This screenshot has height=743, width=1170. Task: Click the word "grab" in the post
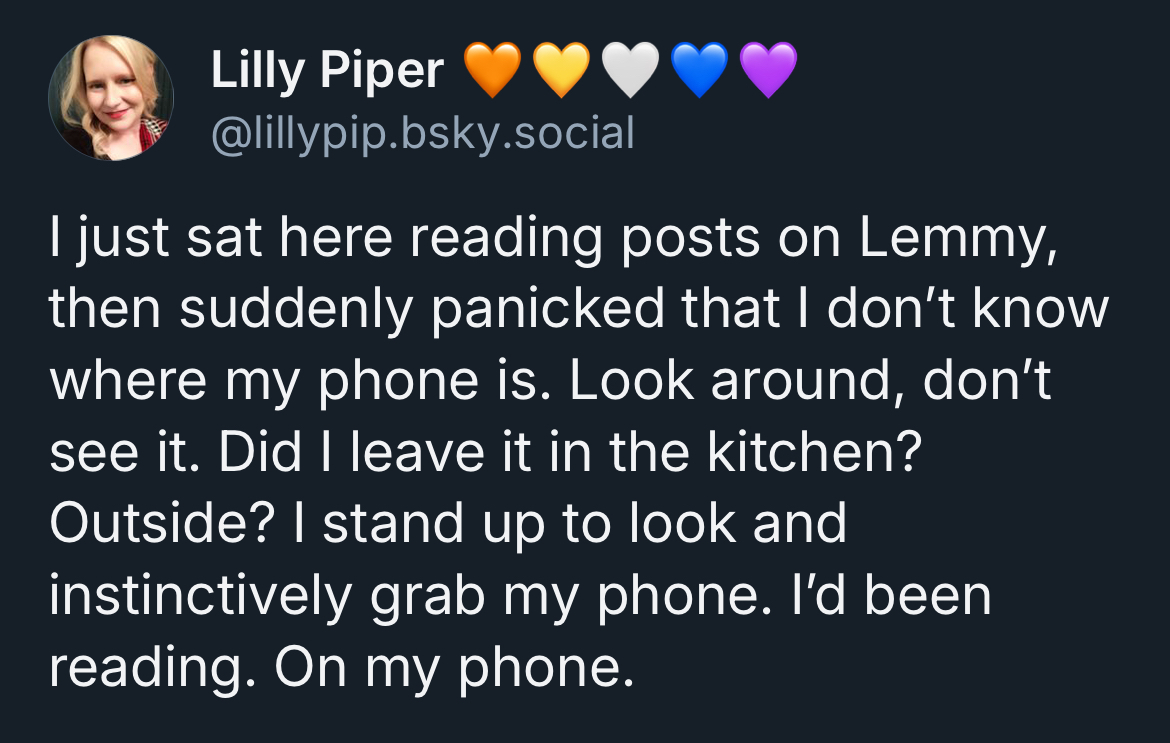point(427,596)
